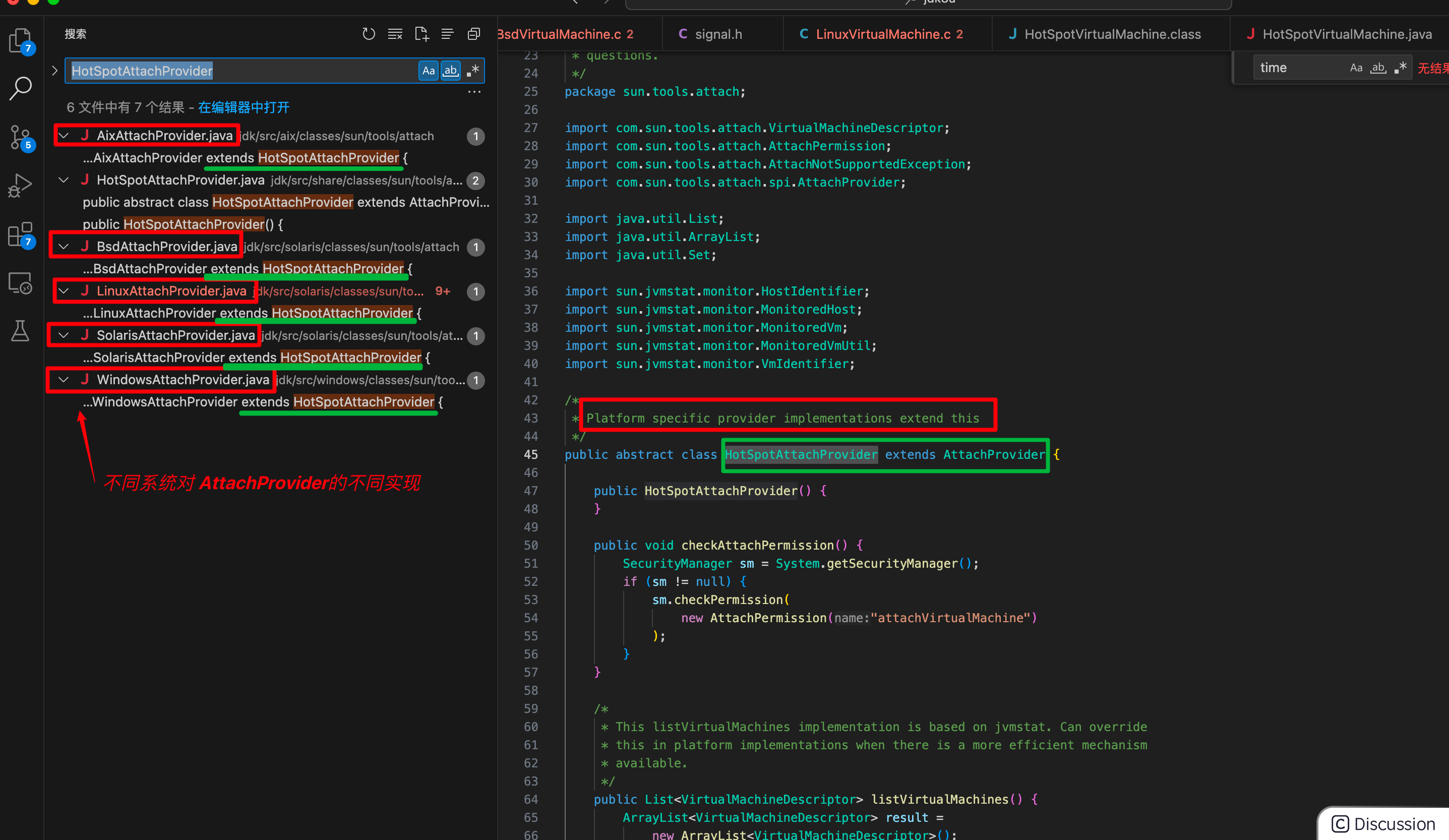Click the 在编辑器中打开 link
The height and width of the screenshot is (840, 1449).
(x=244, y=107)
